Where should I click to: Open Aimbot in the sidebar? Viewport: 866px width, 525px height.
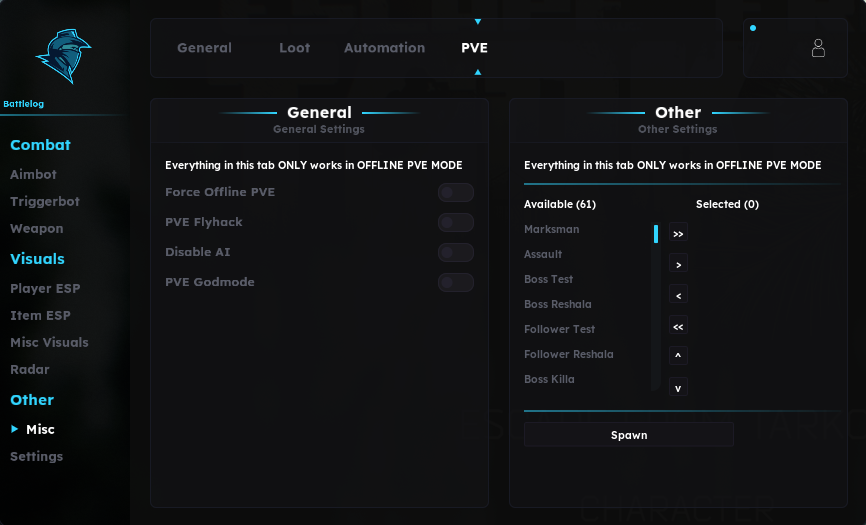point(33,174)
